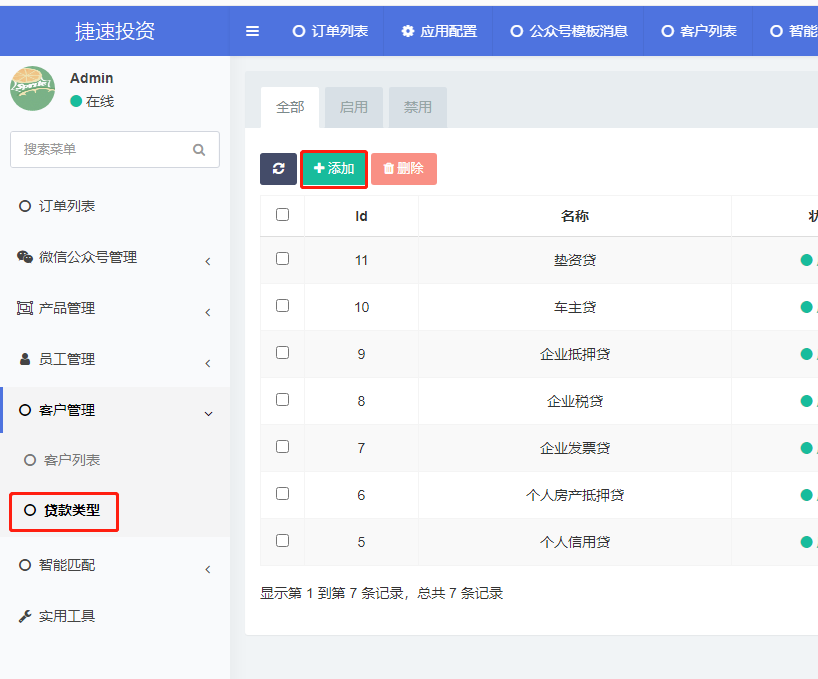
Task: Check the checkbox for row 企业税贷
Action: coord(282,399)
